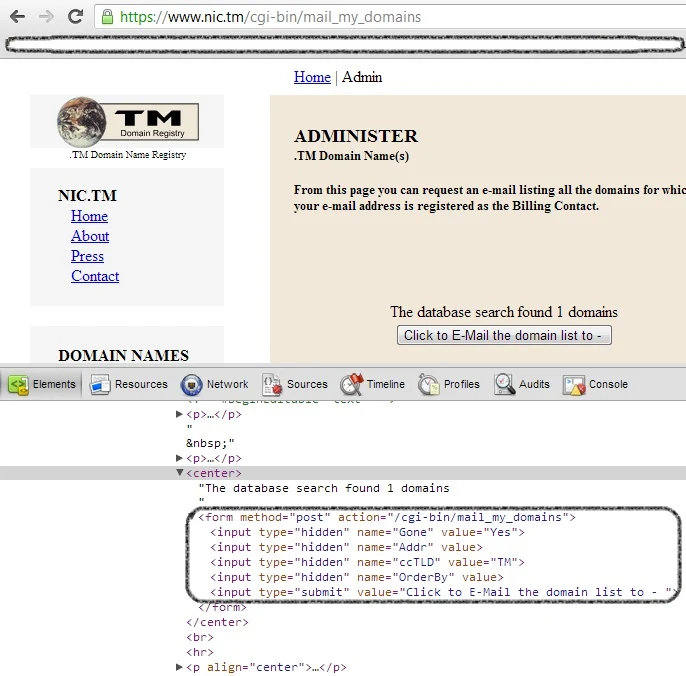Click the Timeline panel icon
This screenshot has width=686, height=676.
[x=351, y=384]
